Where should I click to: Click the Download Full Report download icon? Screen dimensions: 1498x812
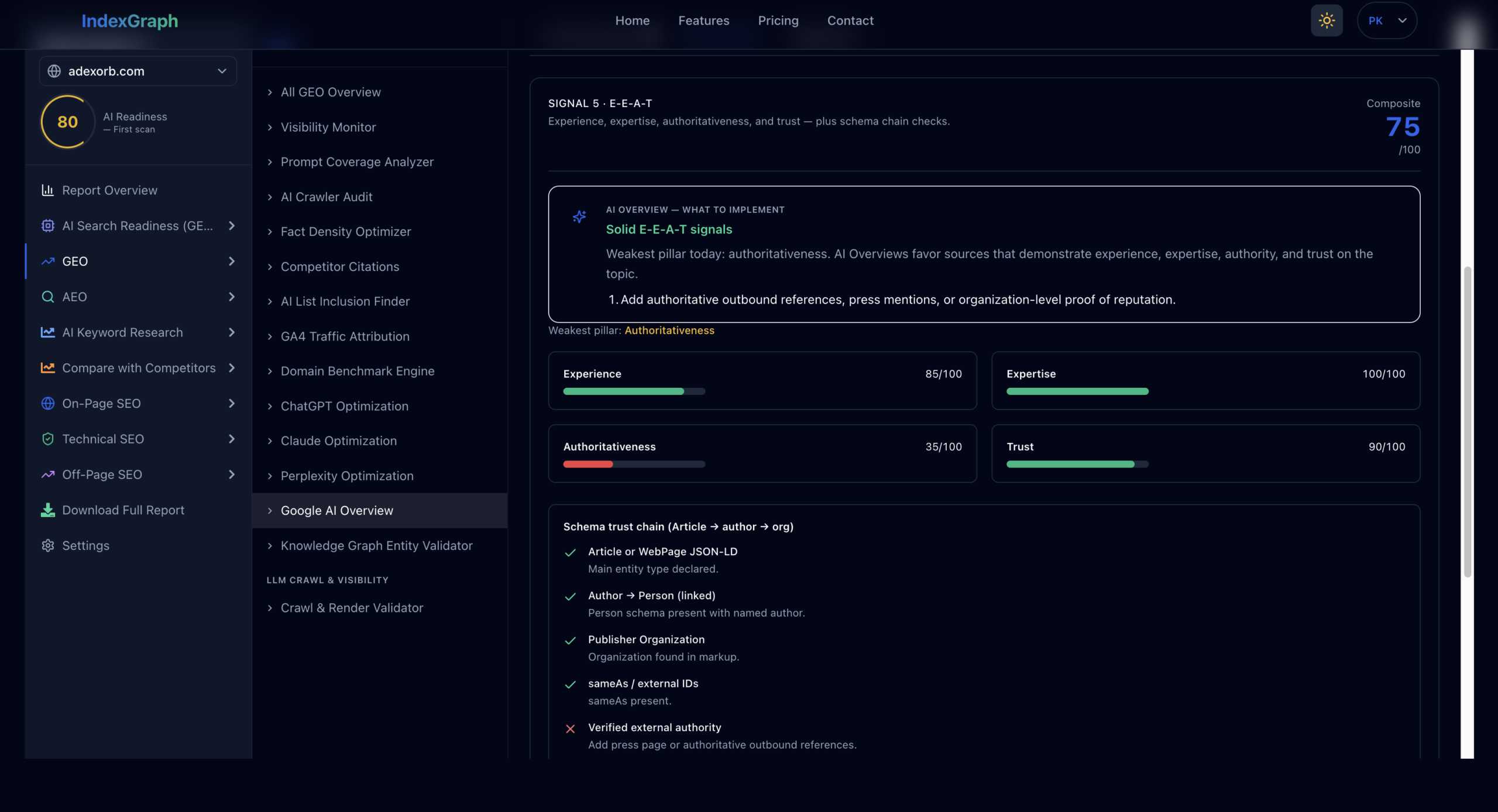pos(47,510)
